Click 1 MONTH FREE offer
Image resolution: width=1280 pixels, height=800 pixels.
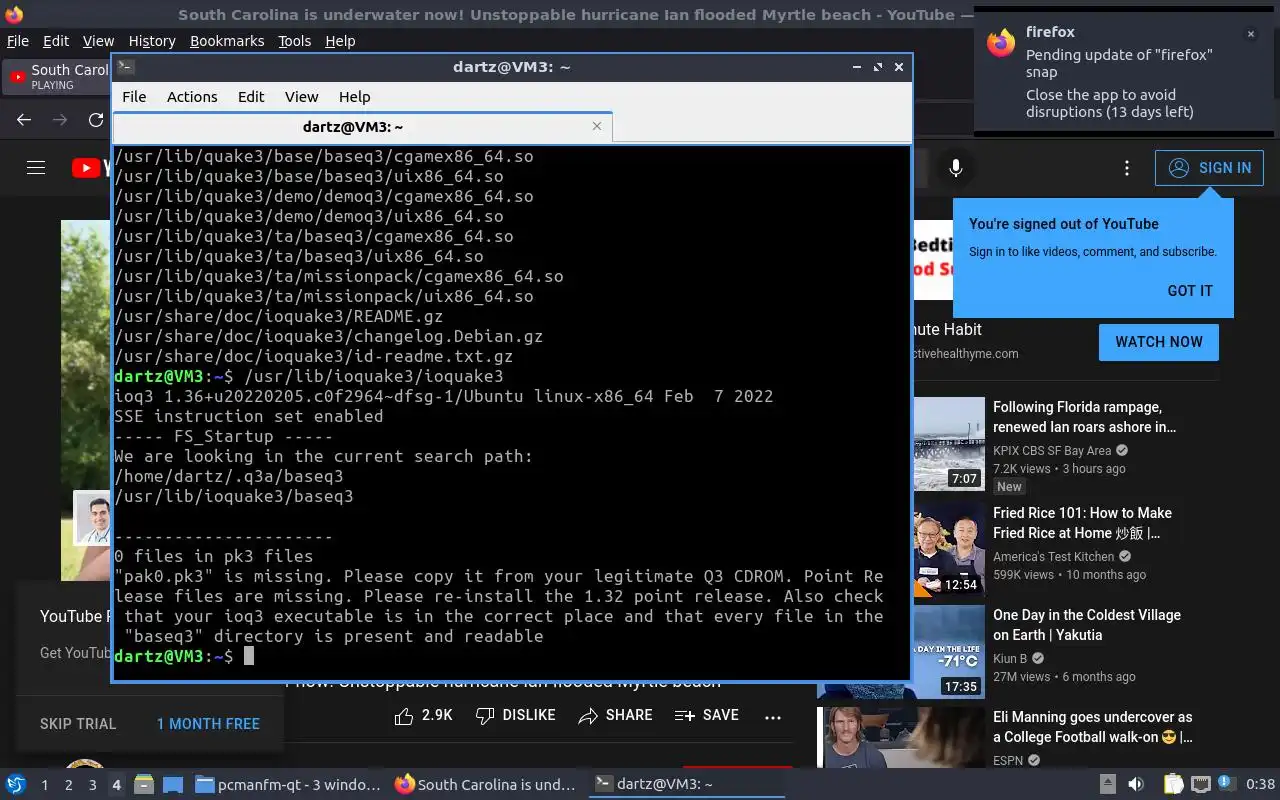[x=208, y=724]
